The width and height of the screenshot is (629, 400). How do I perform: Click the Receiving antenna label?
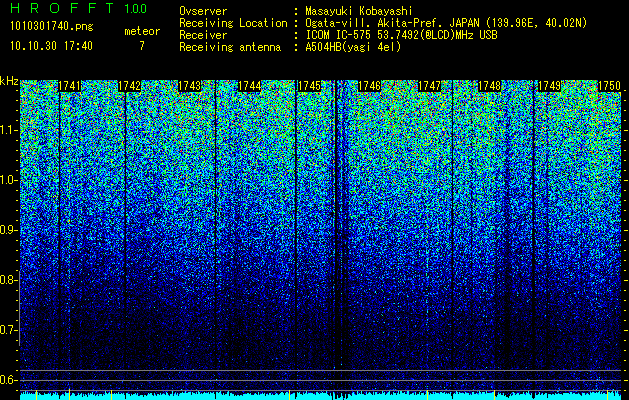[x=230, y=47]
